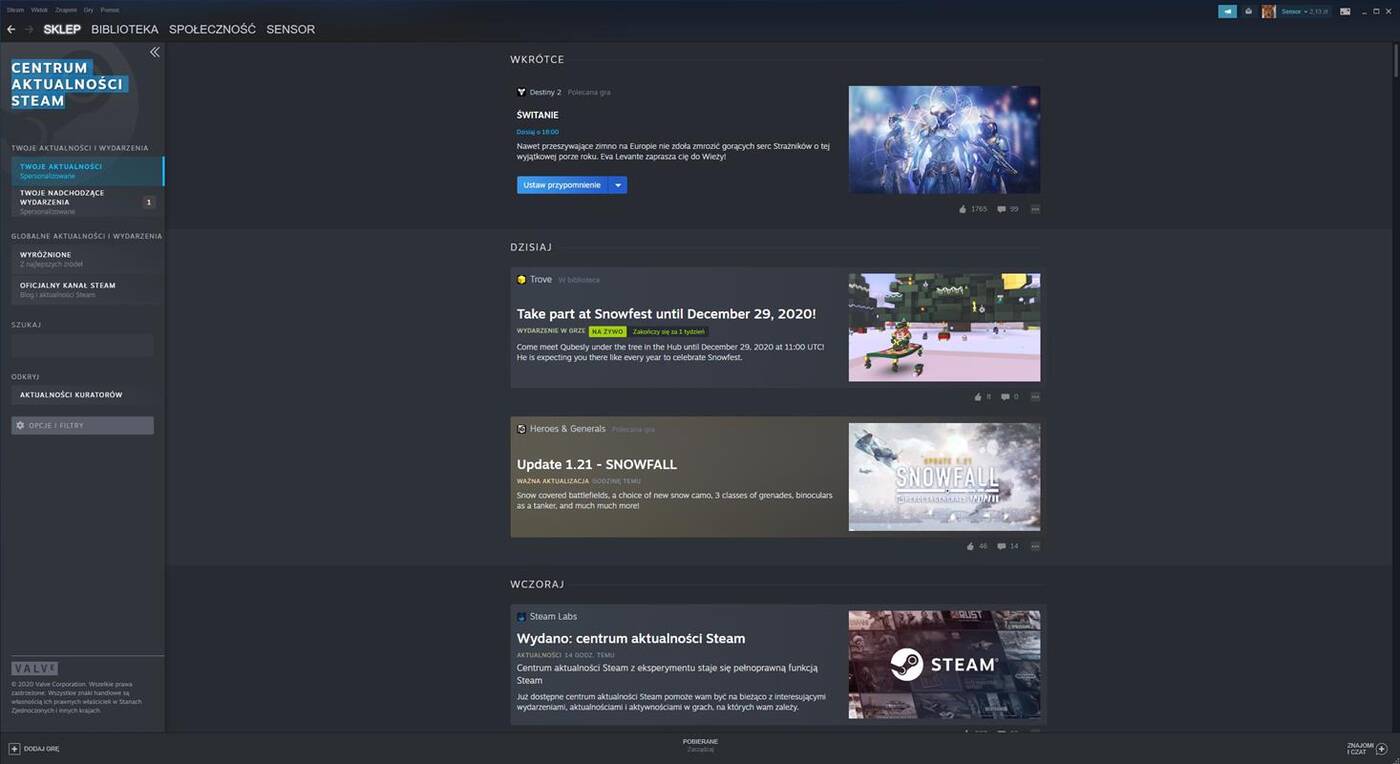Open comments on the Destiny 2 post
The width and height of the screenshot is (1400, 764).
[x=1001, y=209]
